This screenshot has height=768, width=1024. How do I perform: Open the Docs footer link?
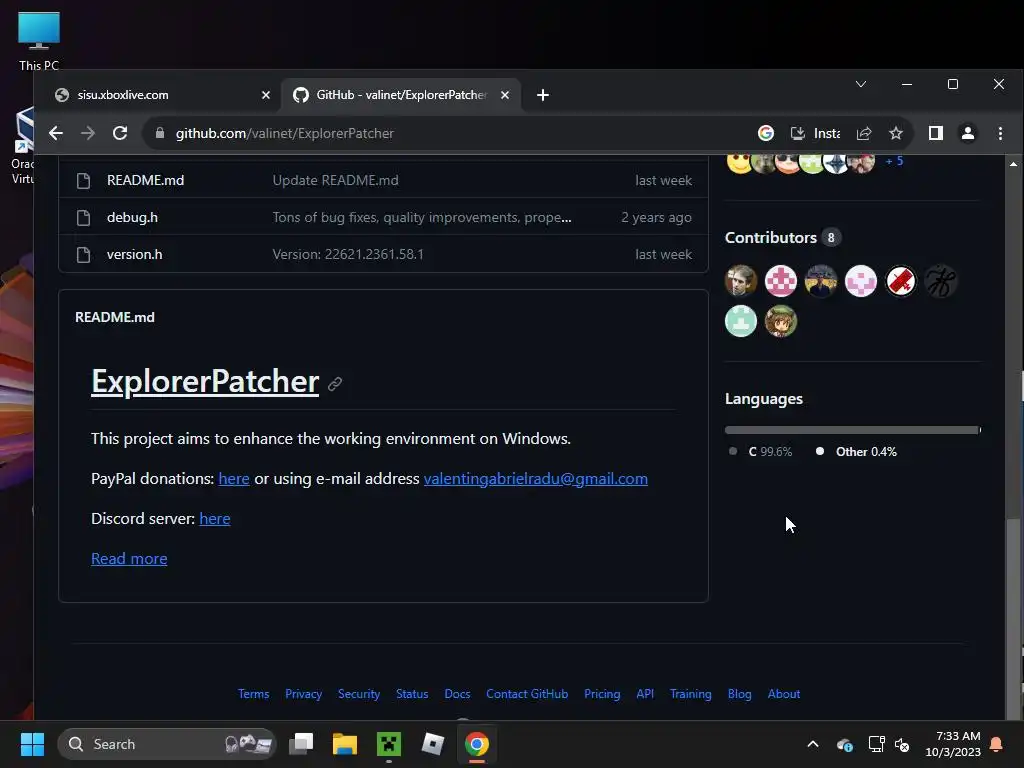coord(457,694)
